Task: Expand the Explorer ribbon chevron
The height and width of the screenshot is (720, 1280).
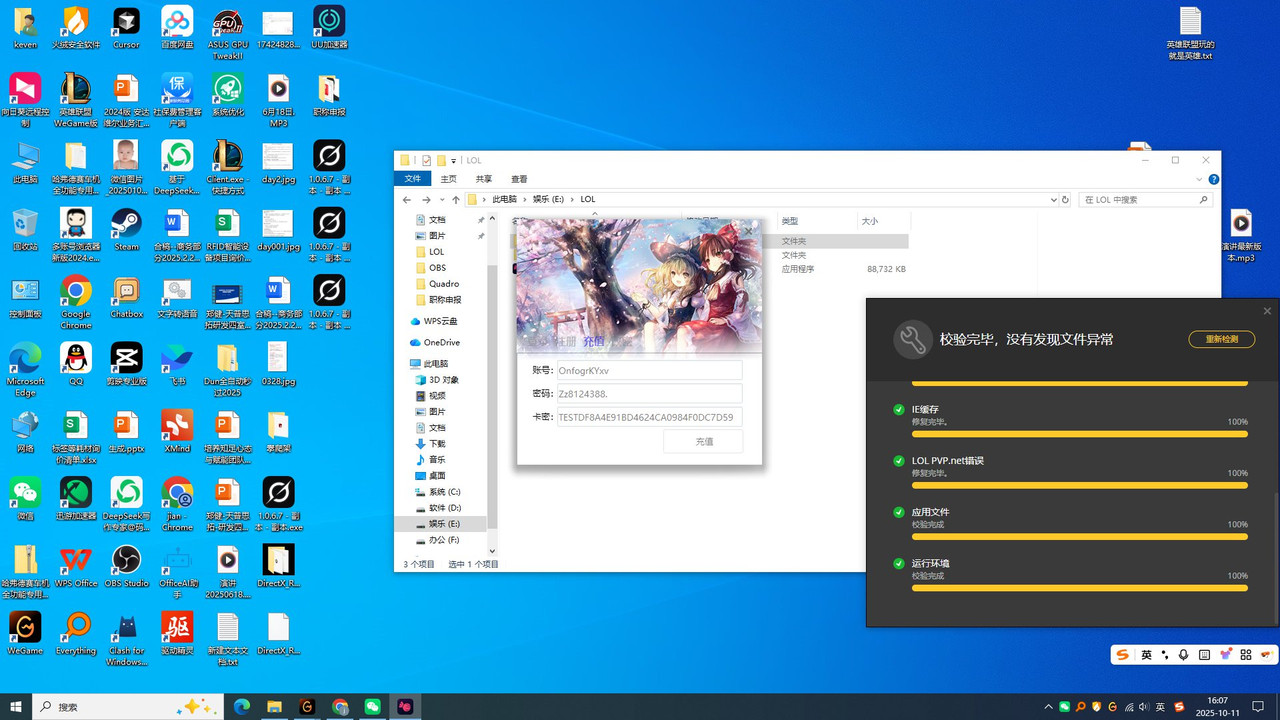Action: pyautogui.click(x=1199, y=179)
